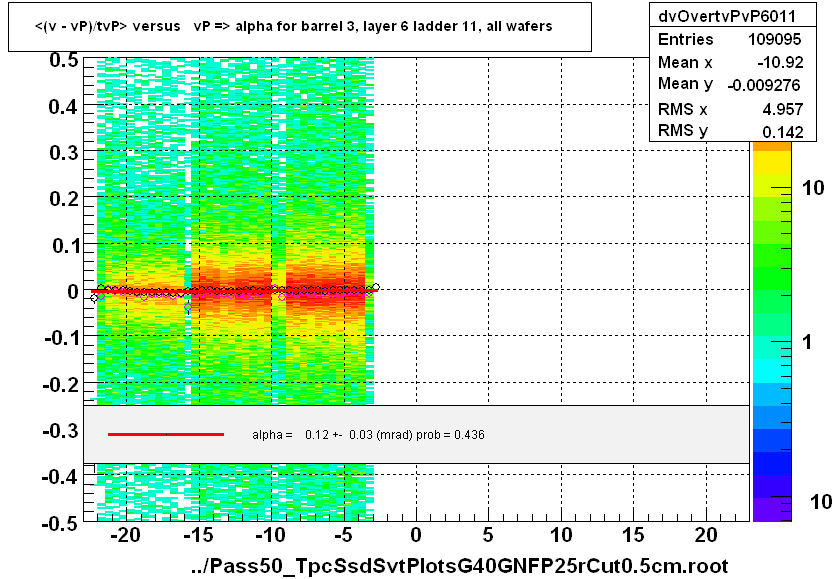Image resolution: width=833 pixels, height=579 pixels.
Task: Click the file name label Pass50_TpcSsdSvtPlots below the axis
Action: (x=460, y=566)
